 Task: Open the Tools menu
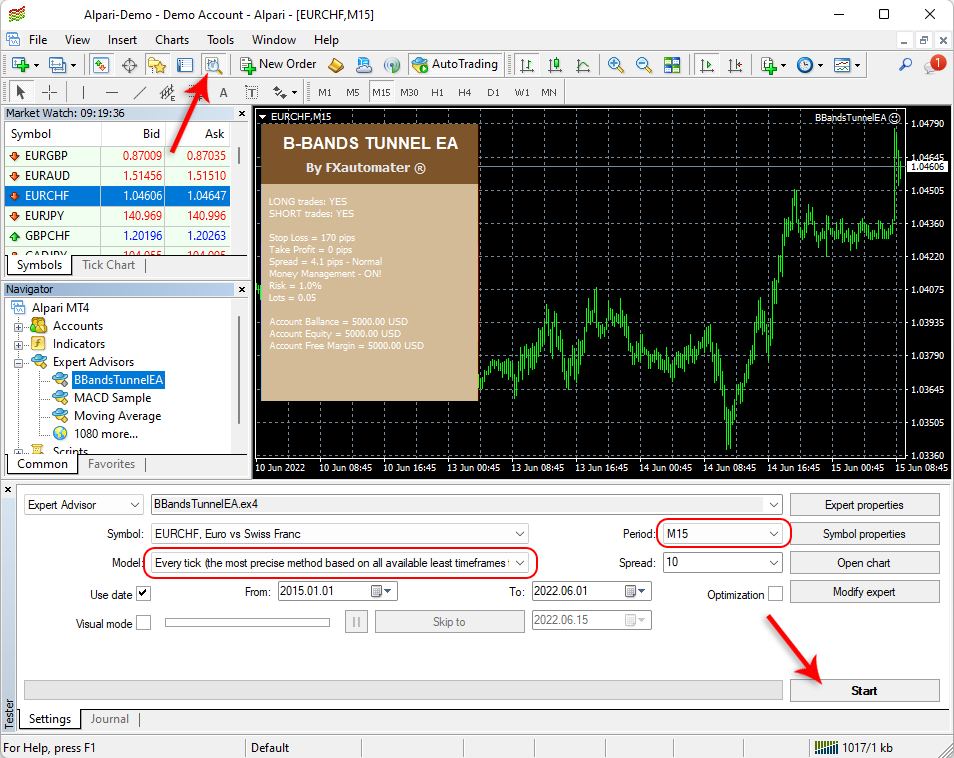pos(220,40)
